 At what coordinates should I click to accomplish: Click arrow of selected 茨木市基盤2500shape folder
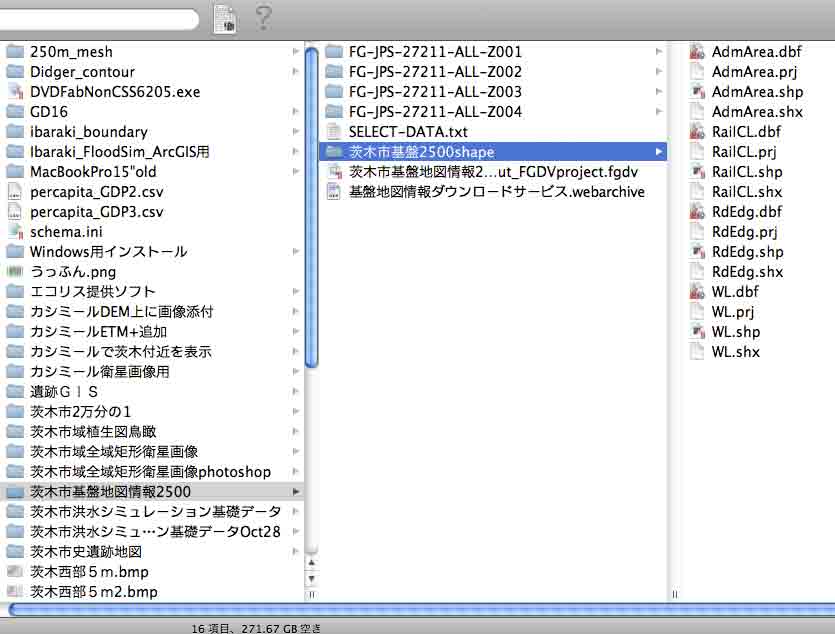click(x=659, y=152)
